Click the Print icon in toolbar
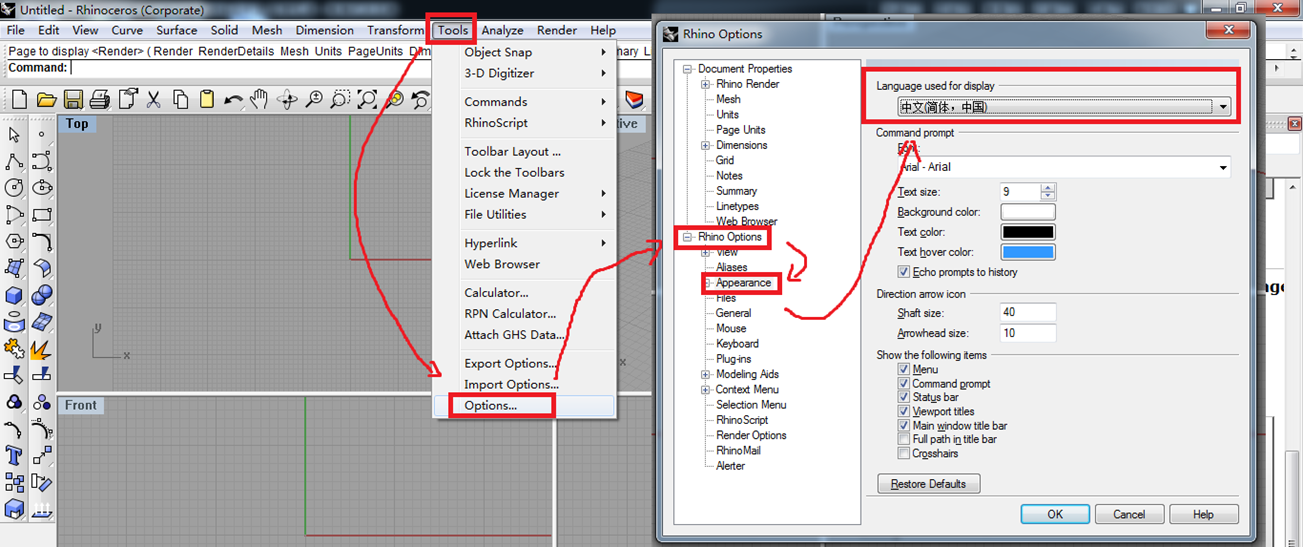 99,99
